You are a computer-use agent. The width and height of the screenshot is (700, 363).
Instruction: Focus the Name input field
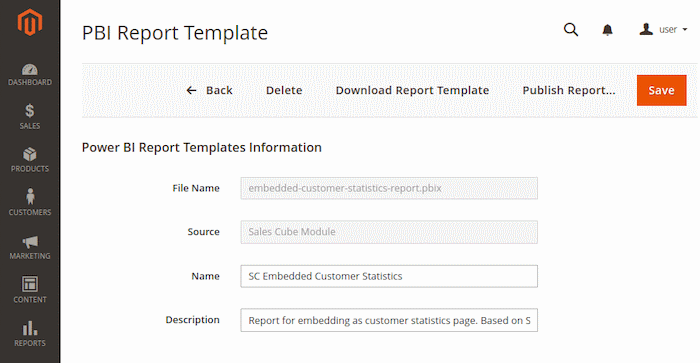[x=389, y=276]
